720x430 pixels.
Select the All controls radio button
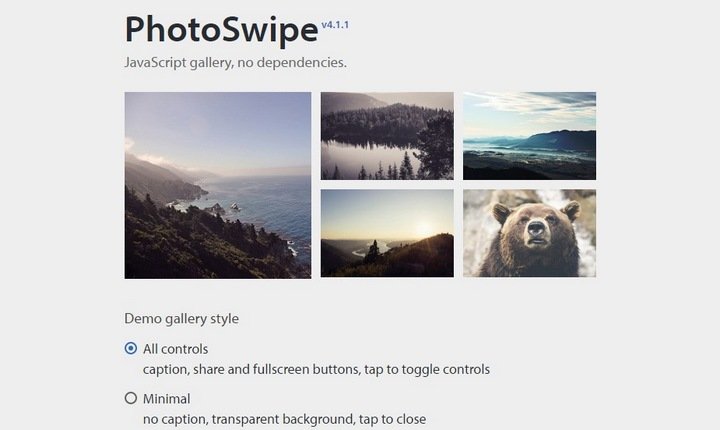pos(131,348)
